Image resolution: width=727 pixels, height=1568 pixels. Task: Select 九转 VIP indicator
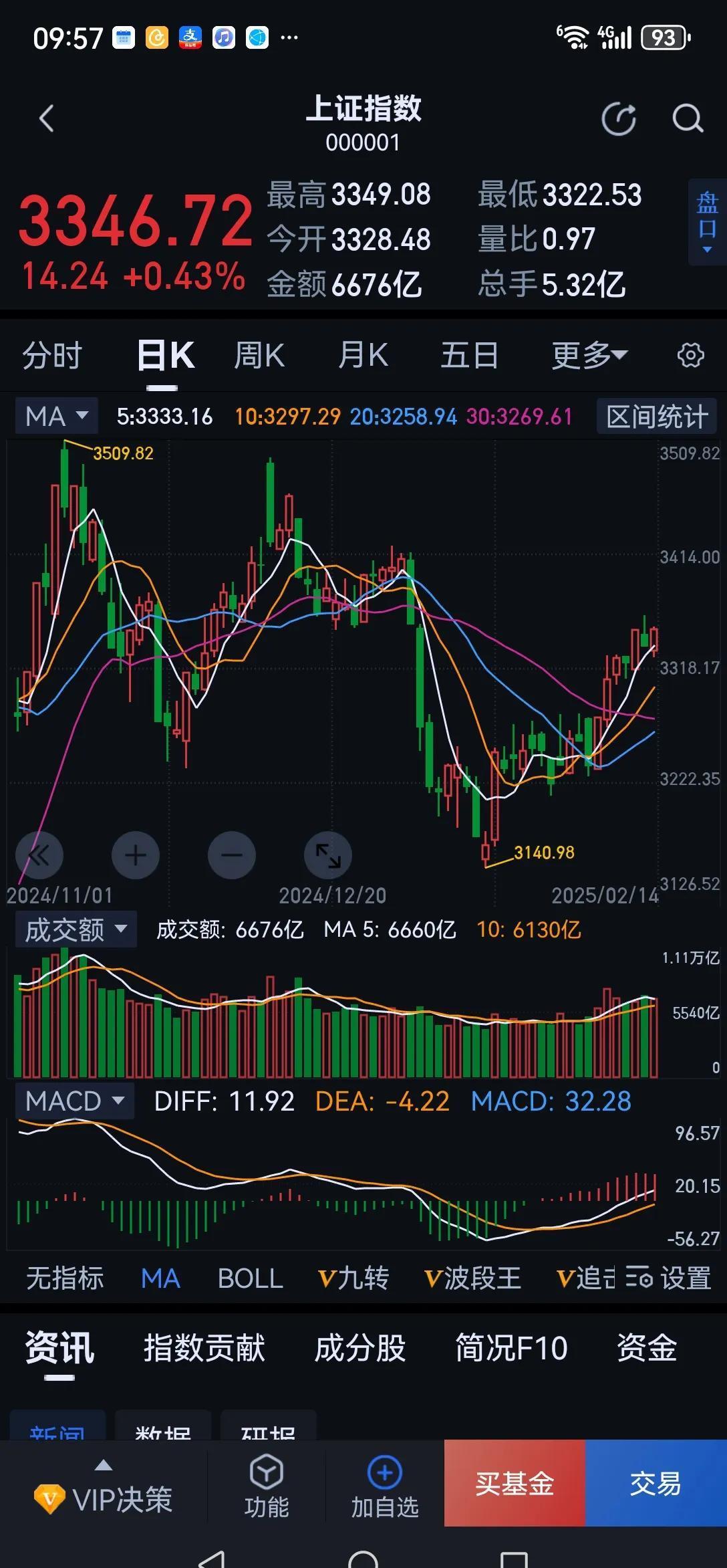tap(353, 1278)
